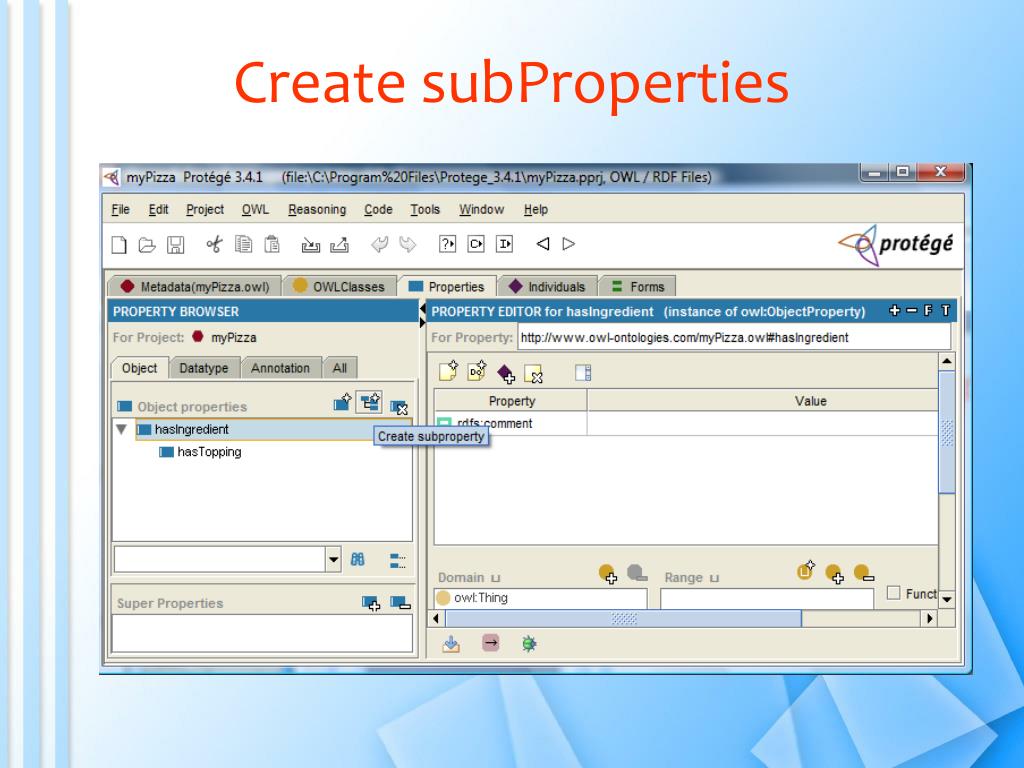Click the New Project toolbar icon
Screen dimensions: 1024x768
point(119,244)
